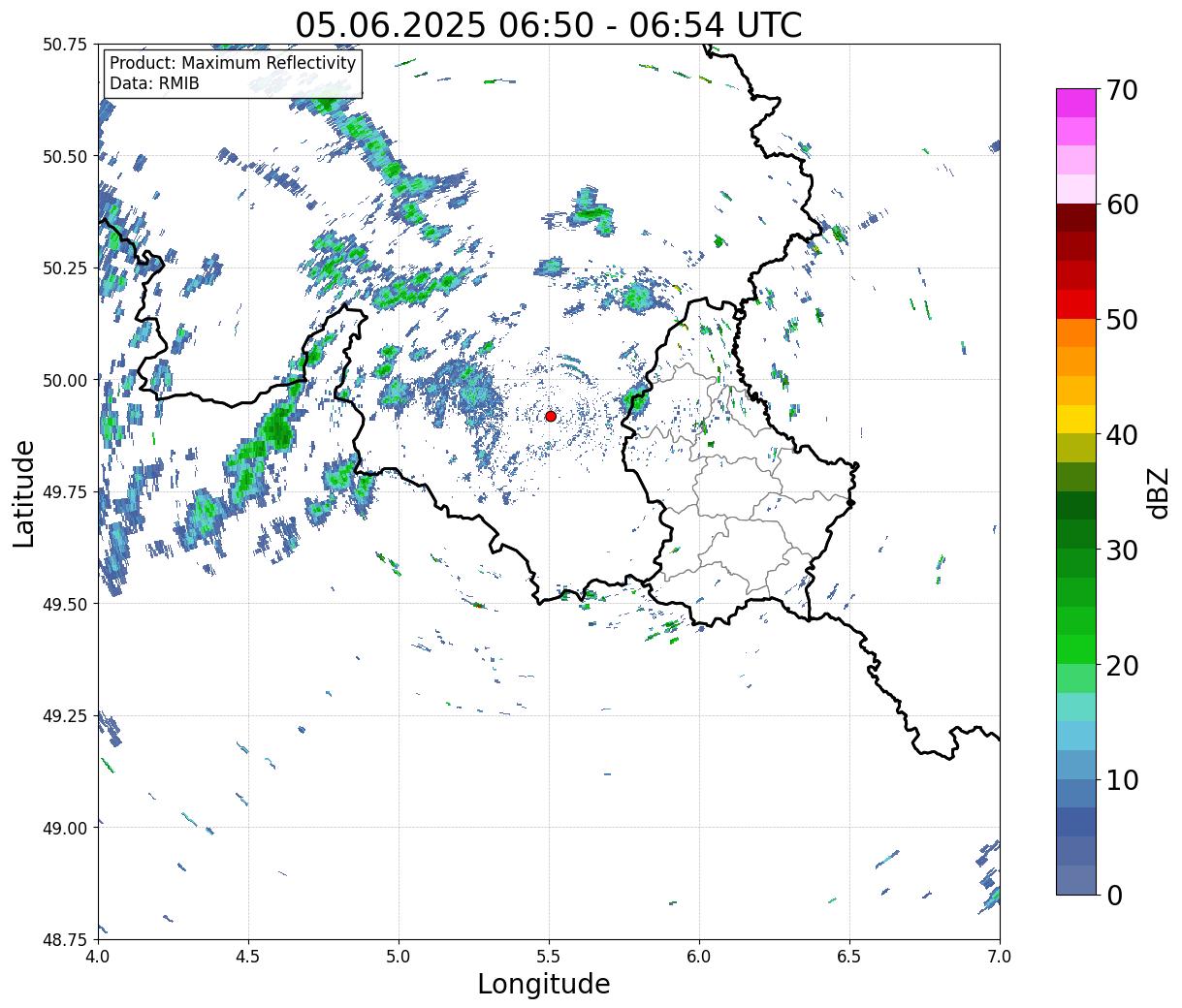Click the "Product: Maximum Reflectivity" legend line
This screenshot has height=1008, width=1182.
(x=233, y=63)
